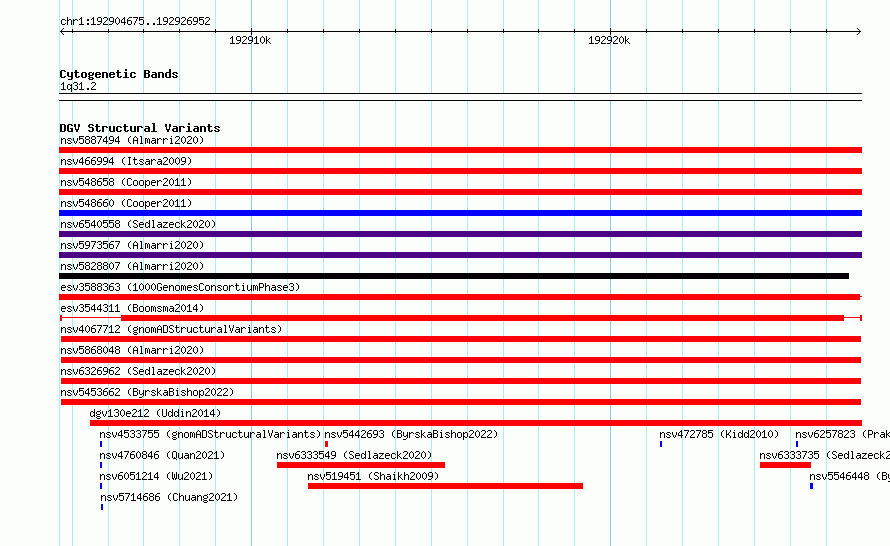Screen dimensions: 890x546
Task: Click nsv472785 (Kidd2010) label
Action: click(x=719, y=434)
